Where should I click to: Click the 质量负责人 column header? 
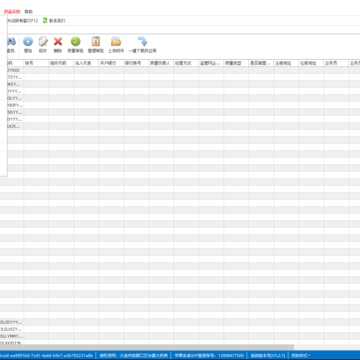[x=161, y=63]
